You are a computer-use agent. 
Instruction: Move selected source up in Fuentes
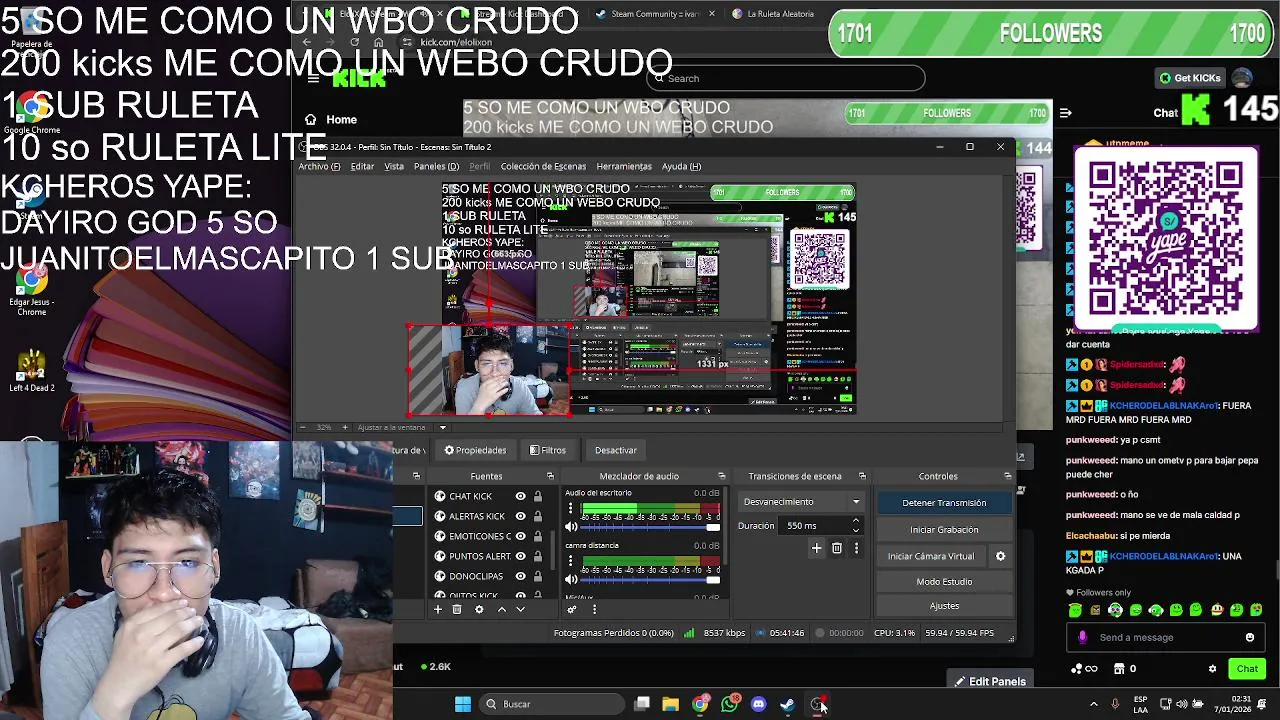coord(502,609)
